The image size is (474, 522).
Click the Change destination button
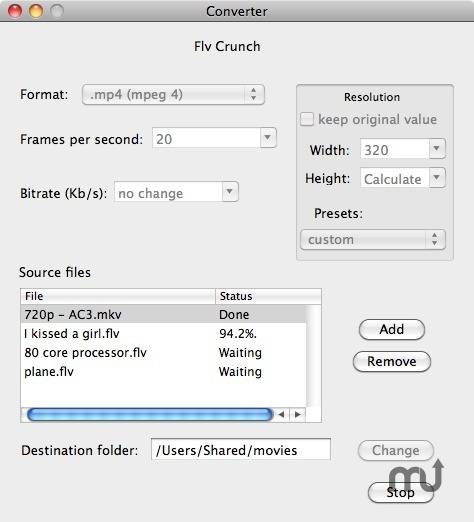point(396,451)
